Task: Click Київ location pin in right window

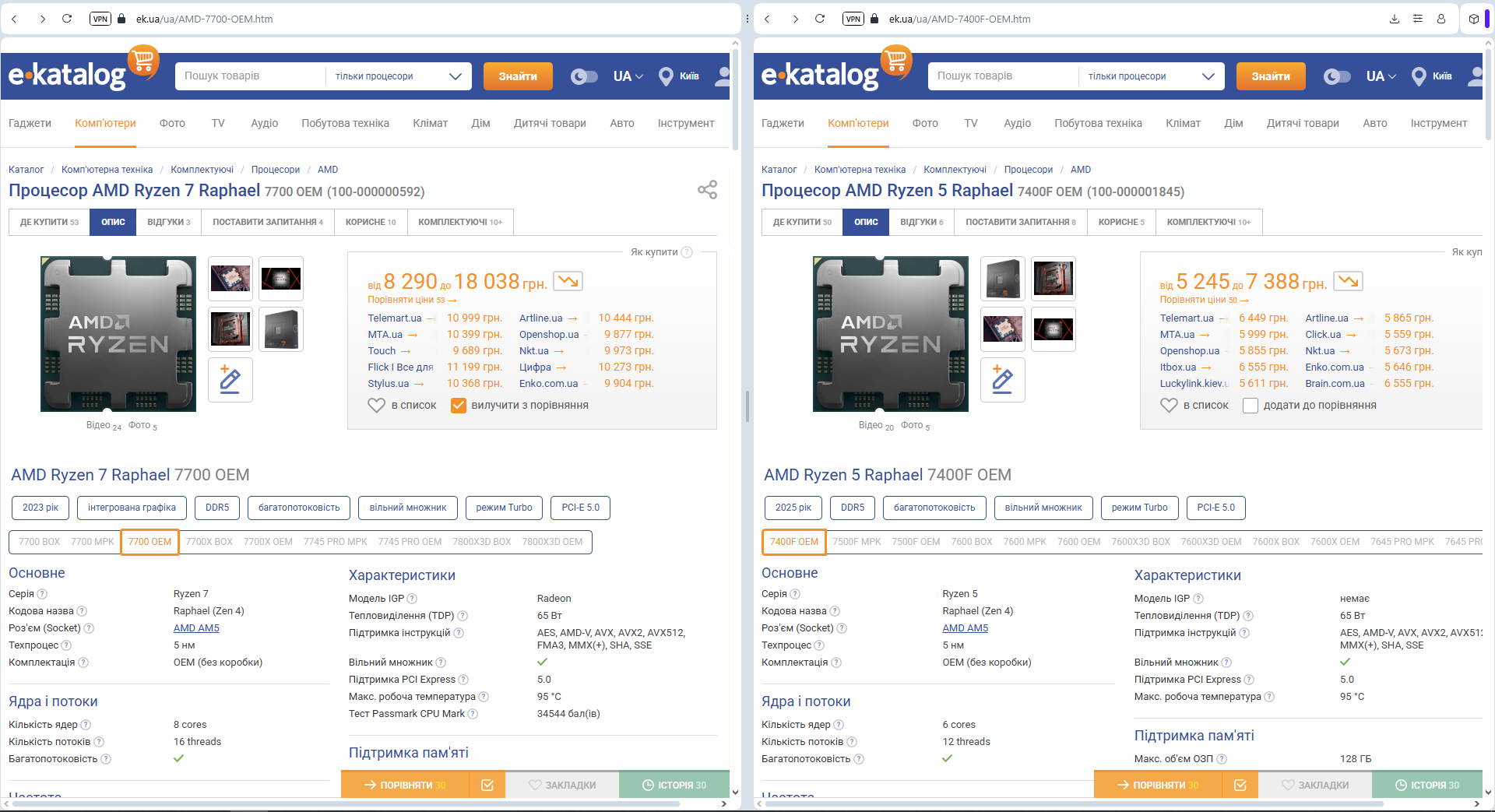Action: pos(1419,76)
